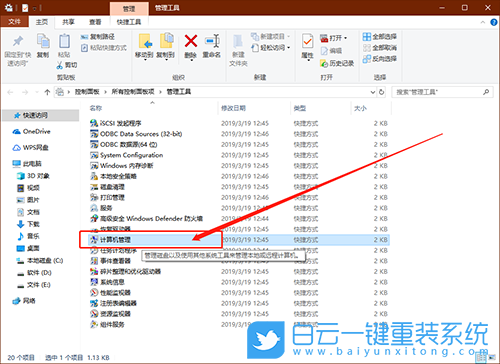Click the 粘贴 (Paste) ribbon icon
The height and width of the screenshot is (364, 500).
point(64,41)
